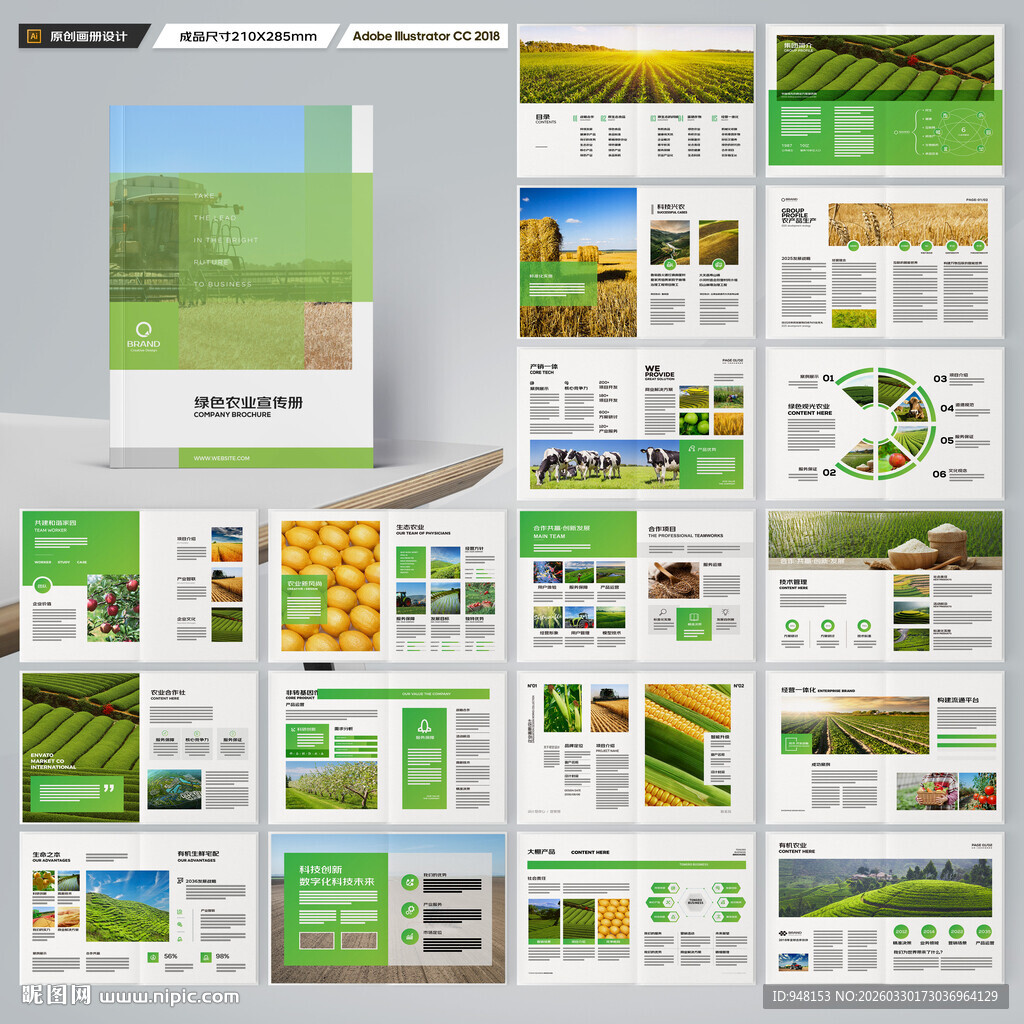This screenshot has width=1024, height=1024.
Task: Click the rocket icon on the green column
Action: (424, 726)
